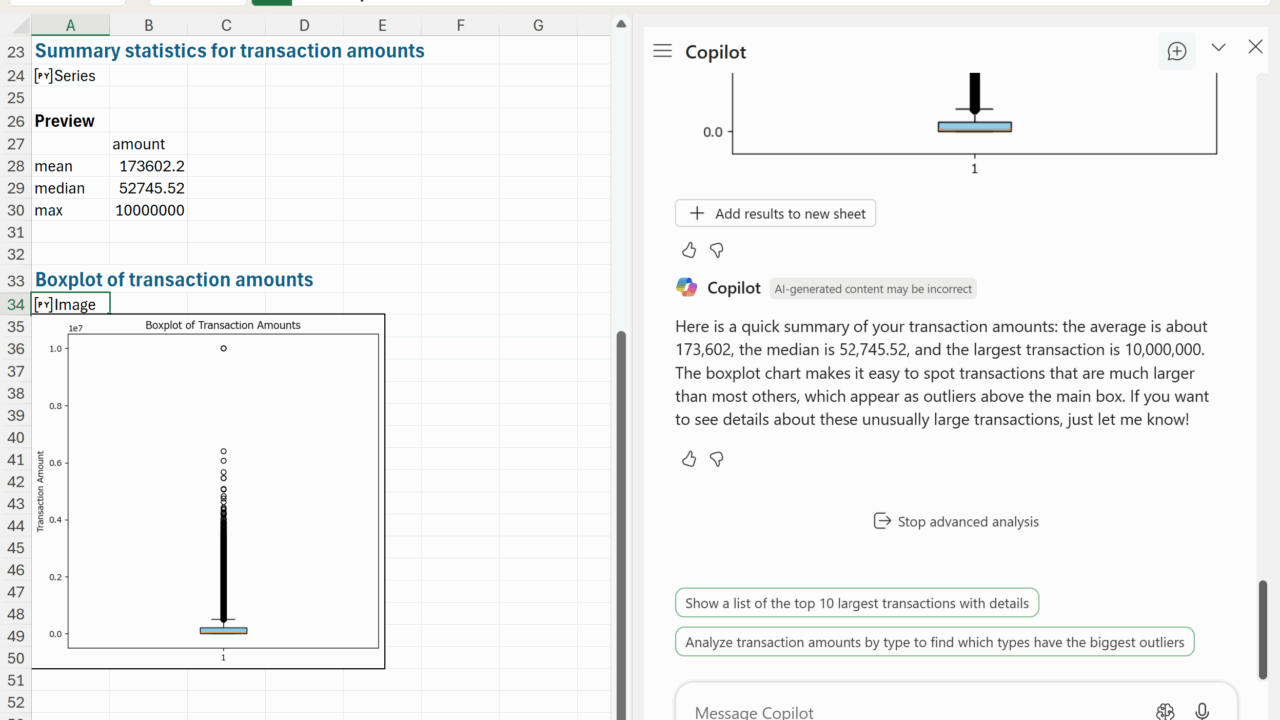Open the Copilot hamburger menu
The width and height of the screenshot is (1280, 720).
(x=662, y=51)
